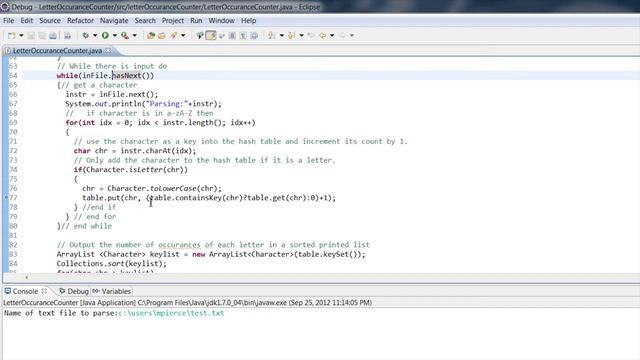This screenshot has width=640, height=360.
Task: Click "Collections.sort(keylist);" on line 84
Action: (x=111, y=264)
